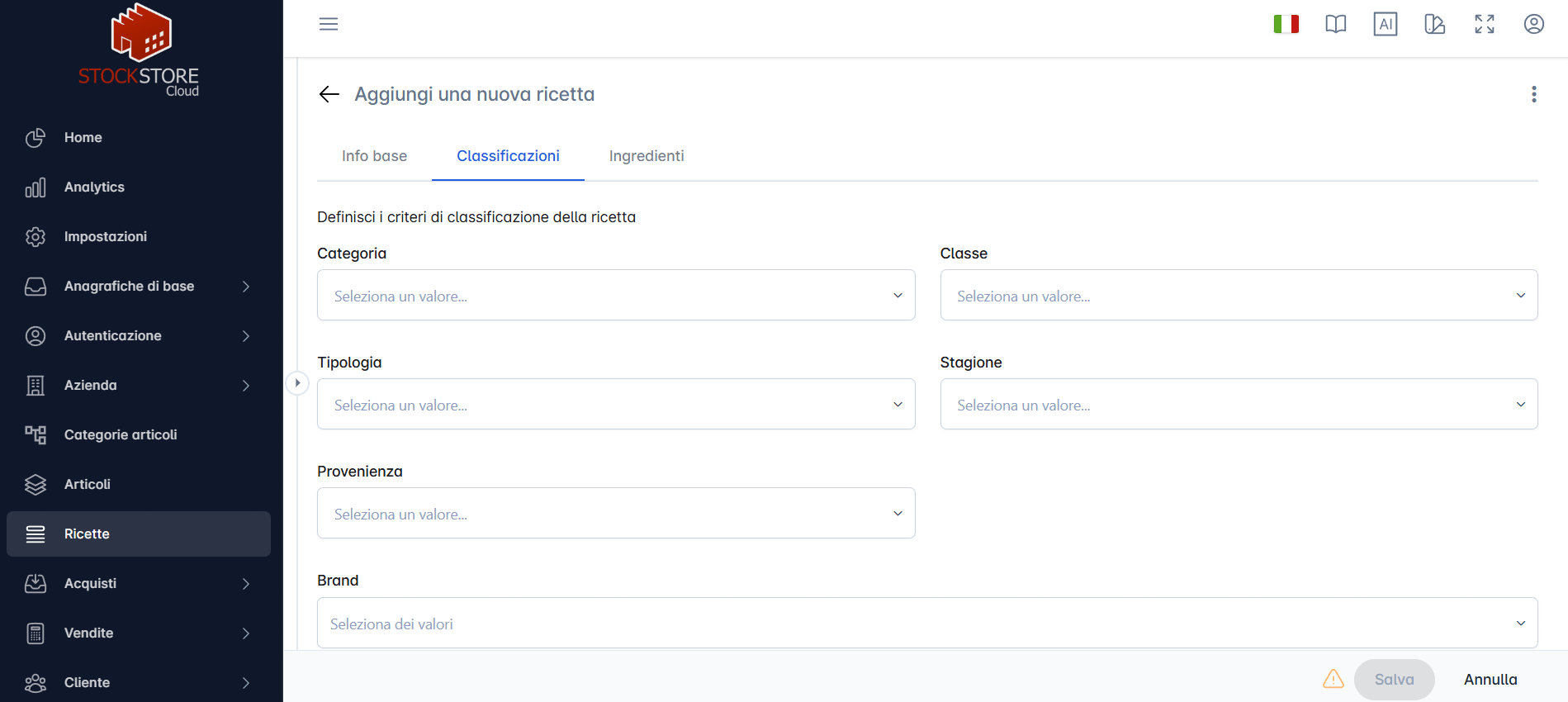The image size is (1568, 702).
Task: Go back with the left arrow
Action: [x=329, y=94]
